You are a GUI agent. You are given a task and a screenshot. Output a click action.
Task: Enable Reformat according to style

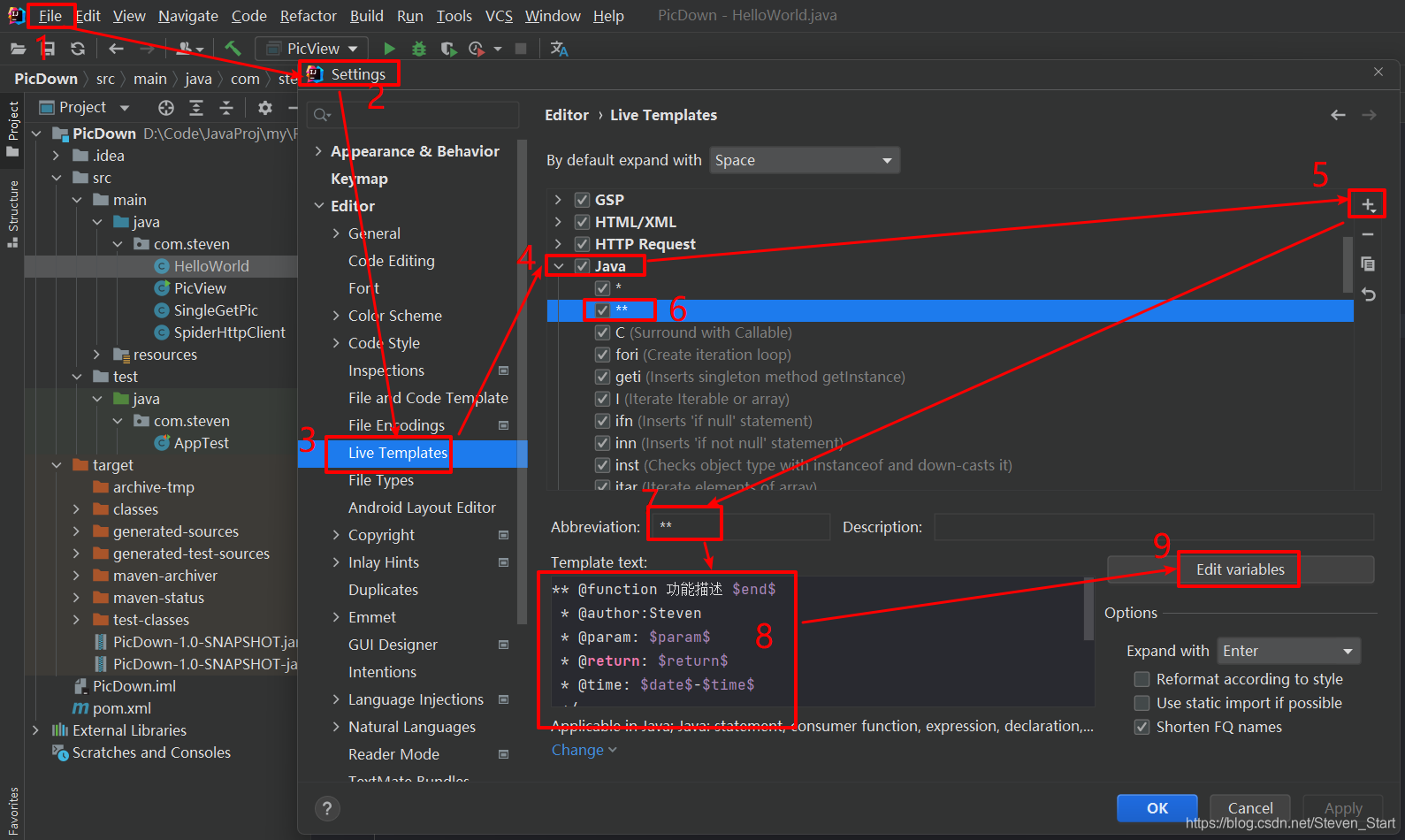click(x=1142, y=679)
